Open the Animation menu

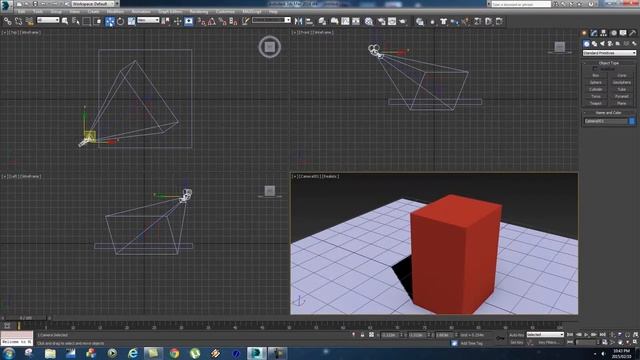point(141,12)
